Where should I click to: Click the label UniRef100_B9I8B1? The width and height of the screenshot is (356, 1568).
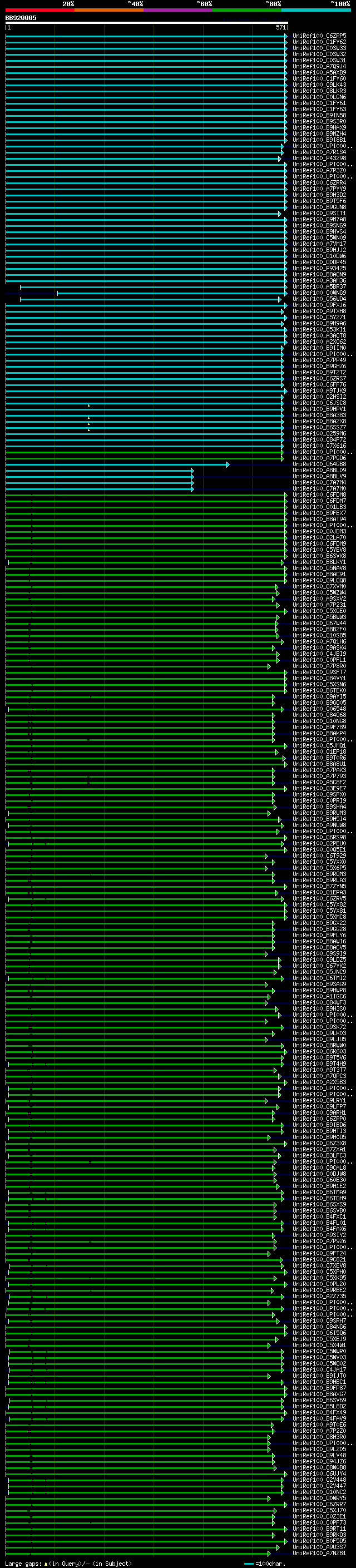point(319,140)
